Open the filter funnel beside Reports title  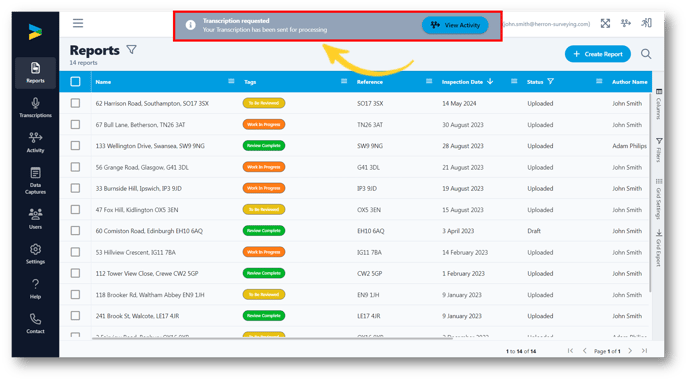pos(131,50)
